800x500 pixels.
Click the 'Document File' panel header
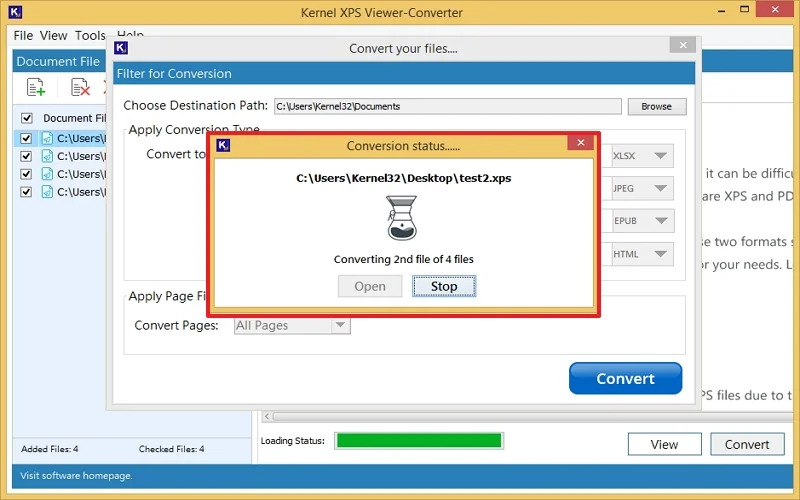(58, 61)
